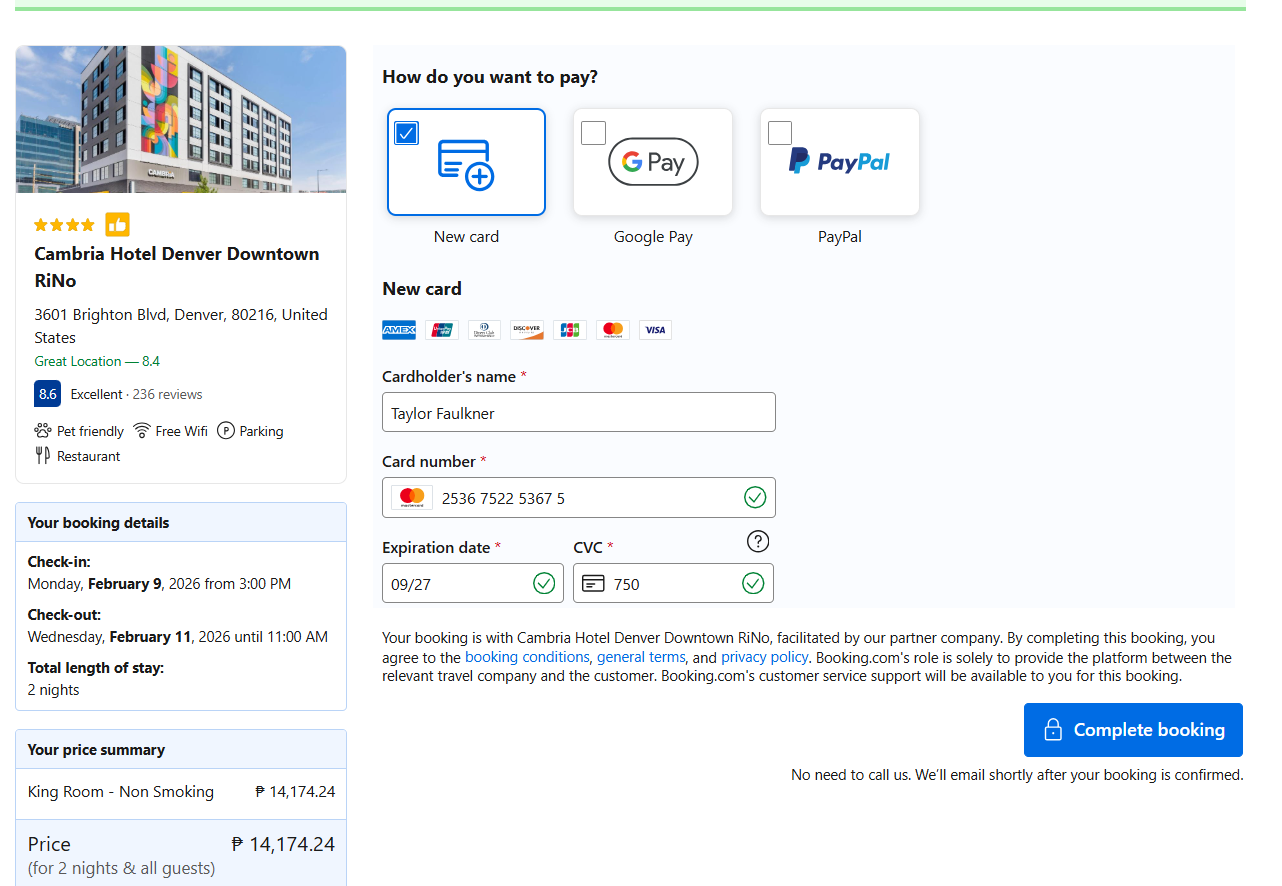
Task: Click the Your booking details heading
Action: 99,522
